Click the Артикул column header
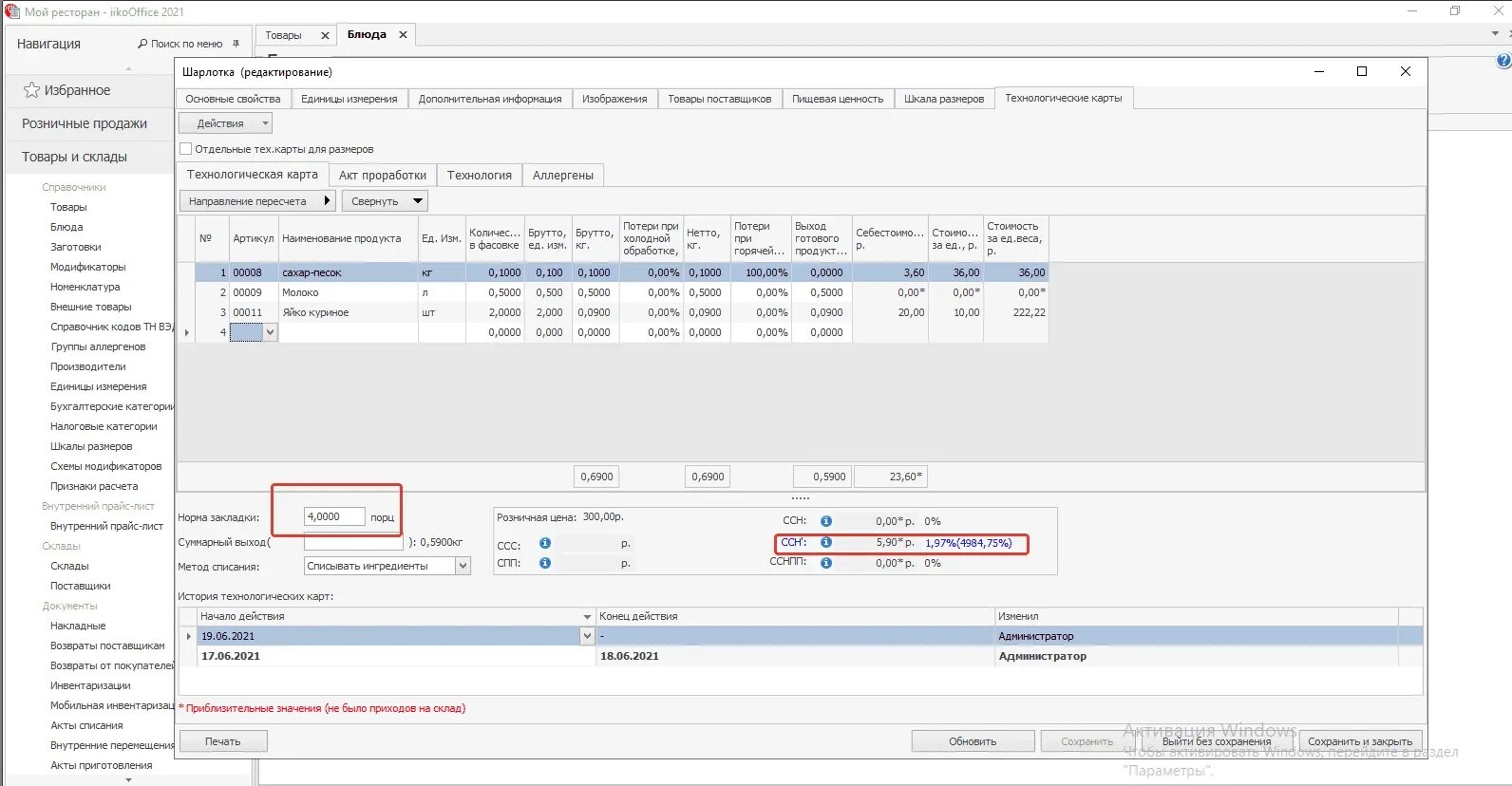Image resolution: width=1512 pixels, height=786 pixels. point(254,238)
